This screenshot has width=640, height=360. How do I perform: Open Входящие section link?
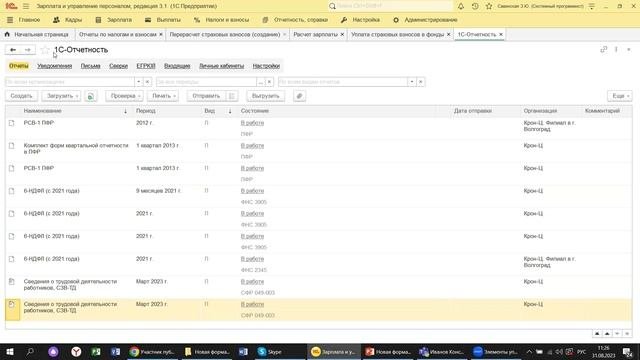(177, 66)
